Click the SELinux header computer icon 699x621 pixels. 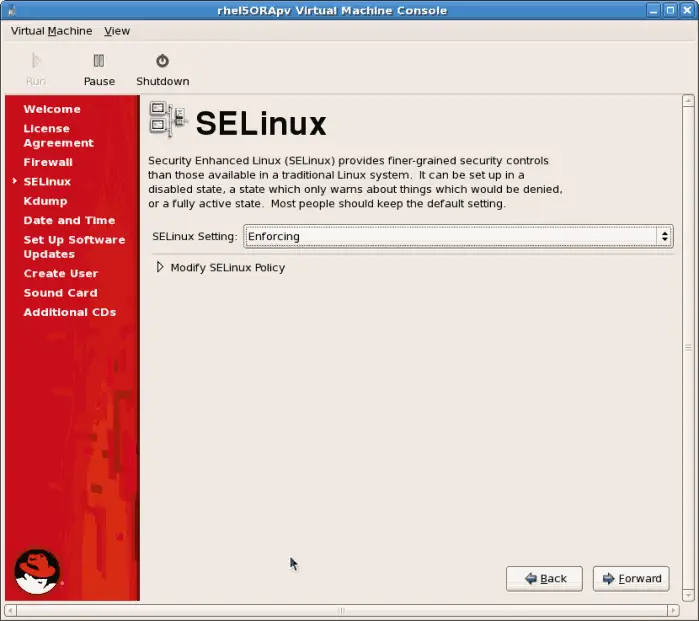point(167,120)
